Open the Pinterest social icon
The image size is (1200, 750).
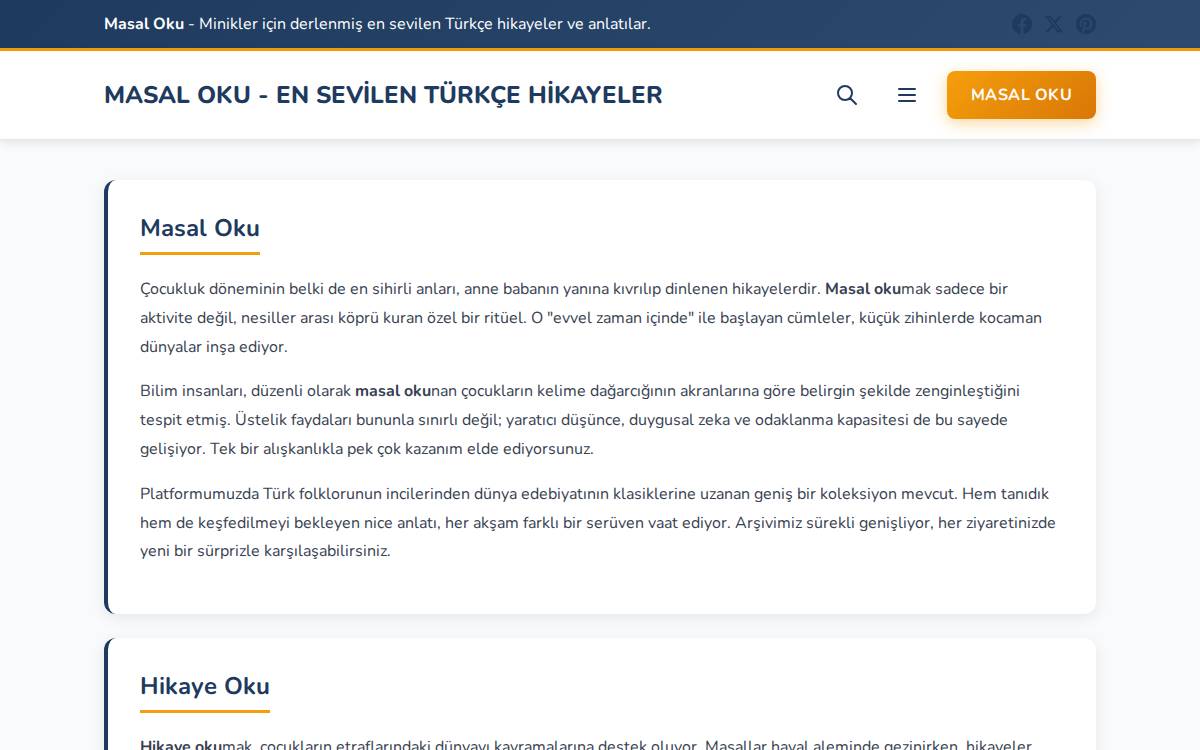[1086, 24]
